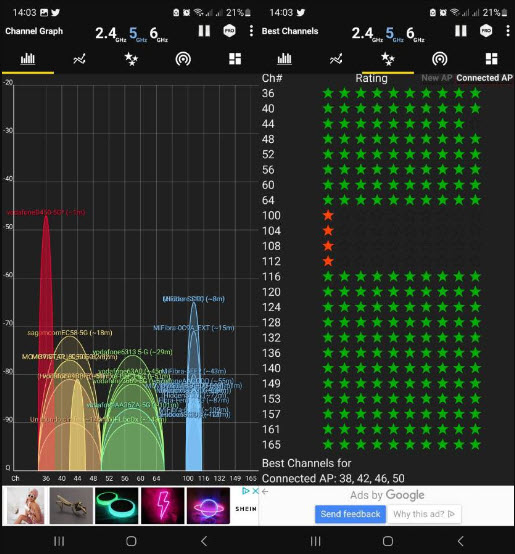Collapse the Google ad with back arrow
This screenshot has width=515, height=554.
tap(265, 491)
